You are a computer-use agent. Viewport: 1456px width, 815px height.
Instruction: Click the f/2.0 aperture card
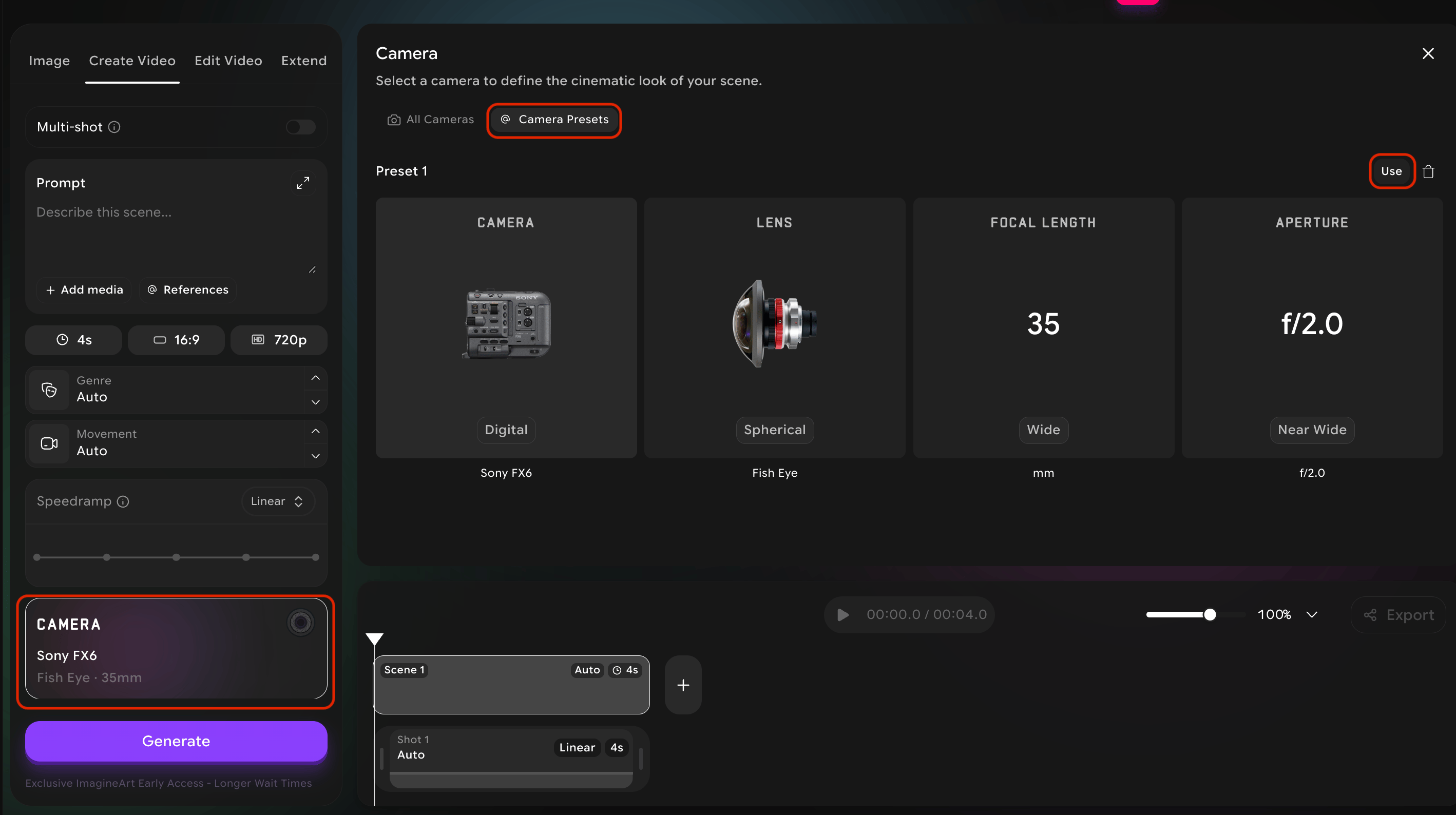click(x=1312, y=328)
